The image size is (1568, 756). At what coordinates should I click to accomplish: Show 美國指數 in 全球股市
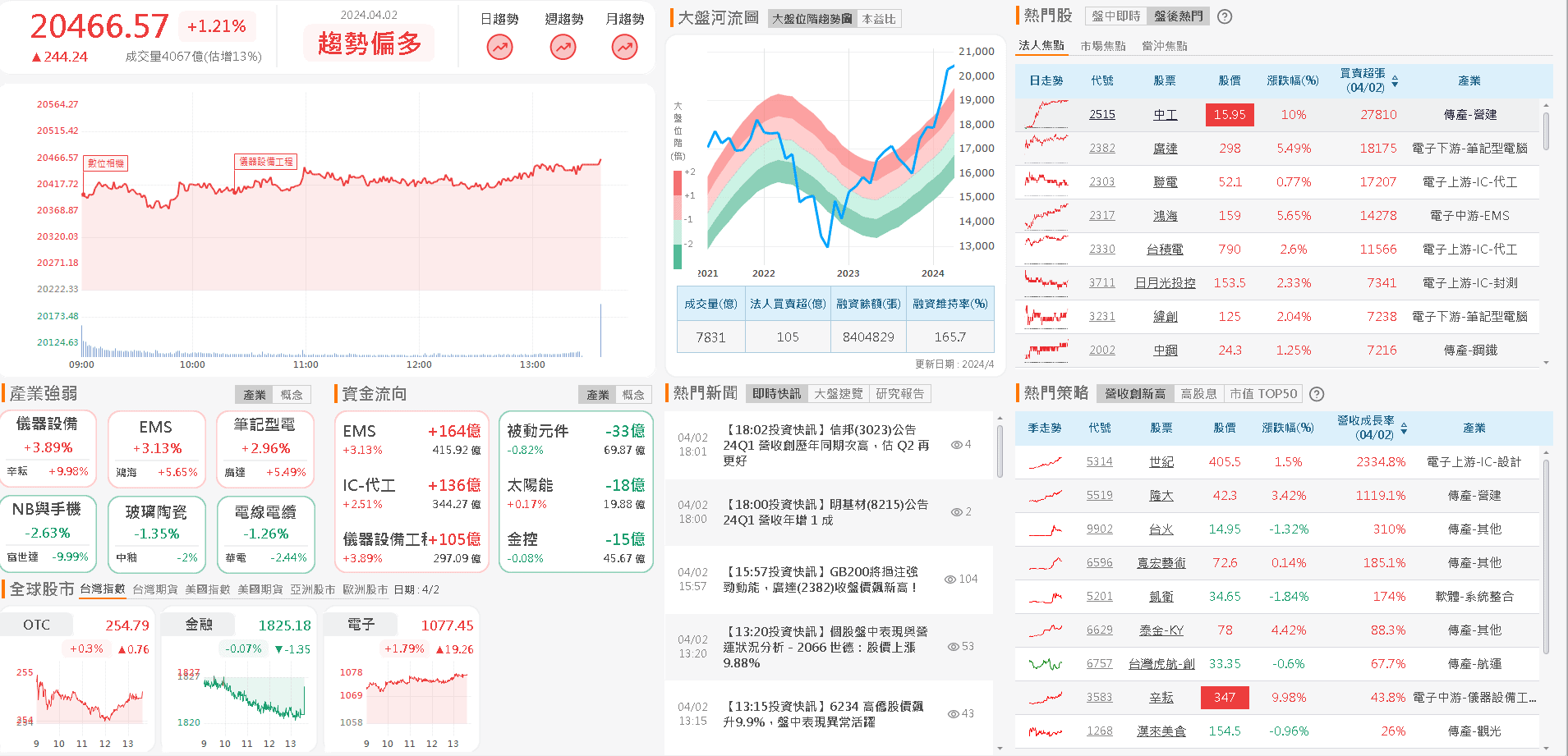[208, 589]
